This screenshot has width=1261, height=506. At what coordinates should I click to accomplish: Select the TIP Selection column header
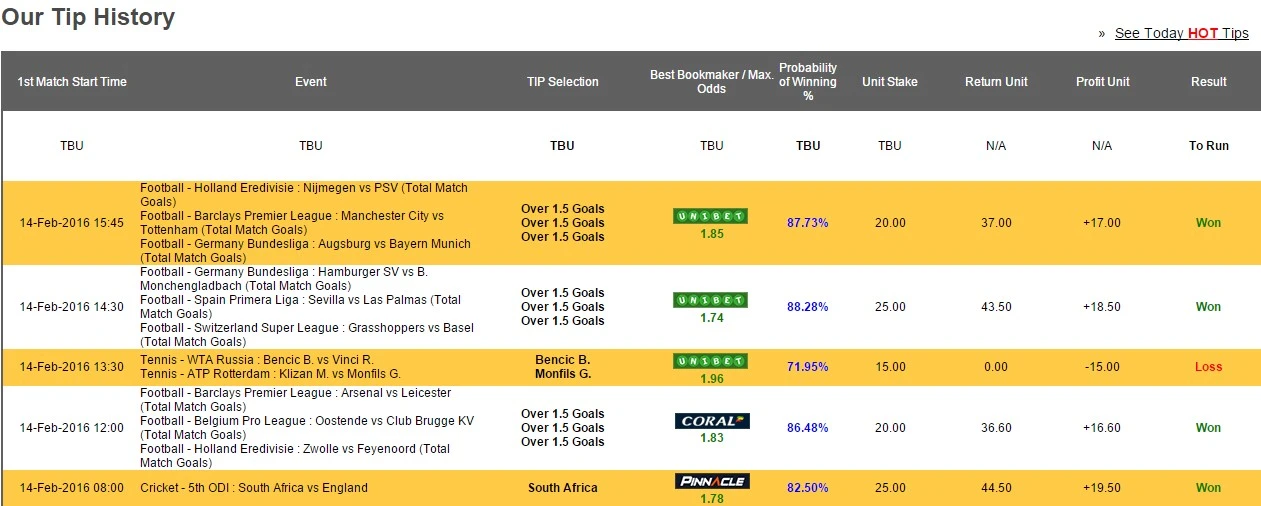[562, 82]
